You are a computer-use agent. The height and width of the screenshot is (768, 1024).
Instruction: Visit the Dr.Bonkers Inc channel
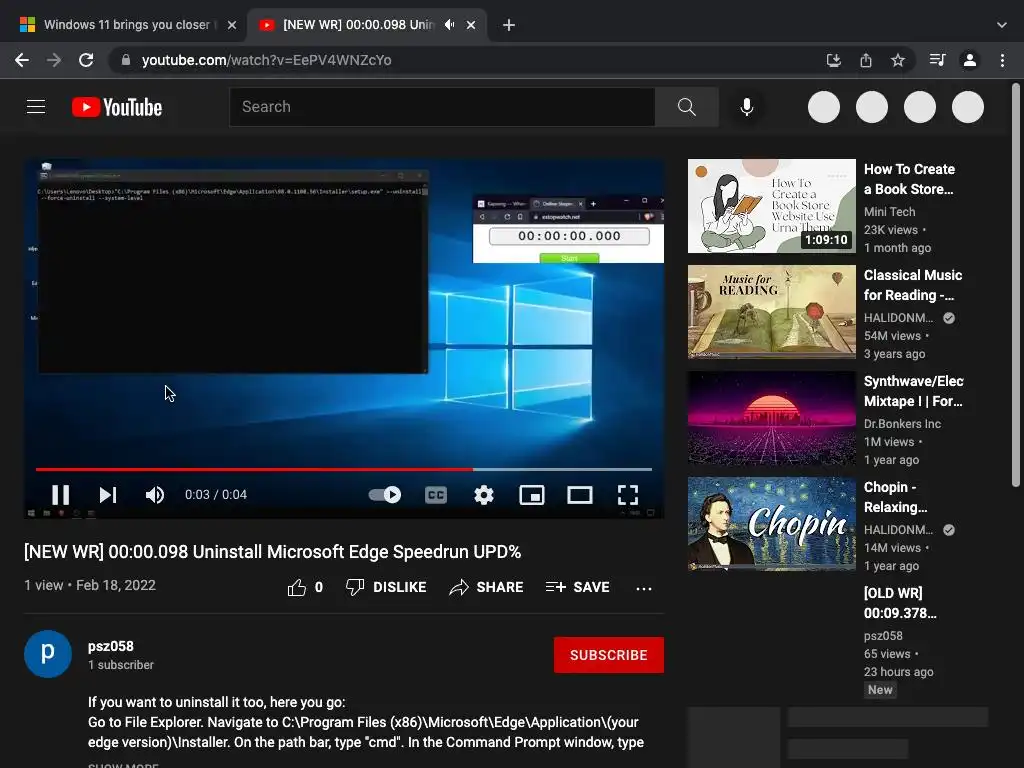tap(903, 424)
